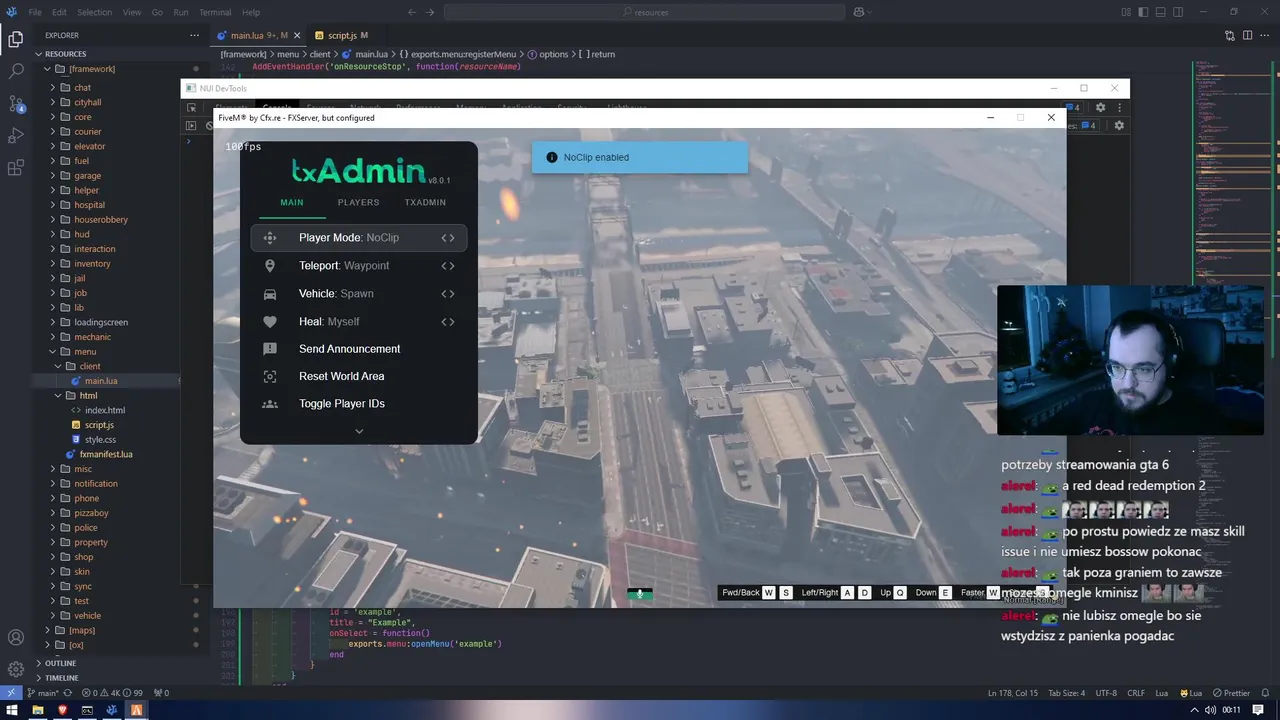The height and width of the screenshot is (720, 1280).
Task: Open fxmanifest.lua in the file tree
Action: tap(106, 454)
